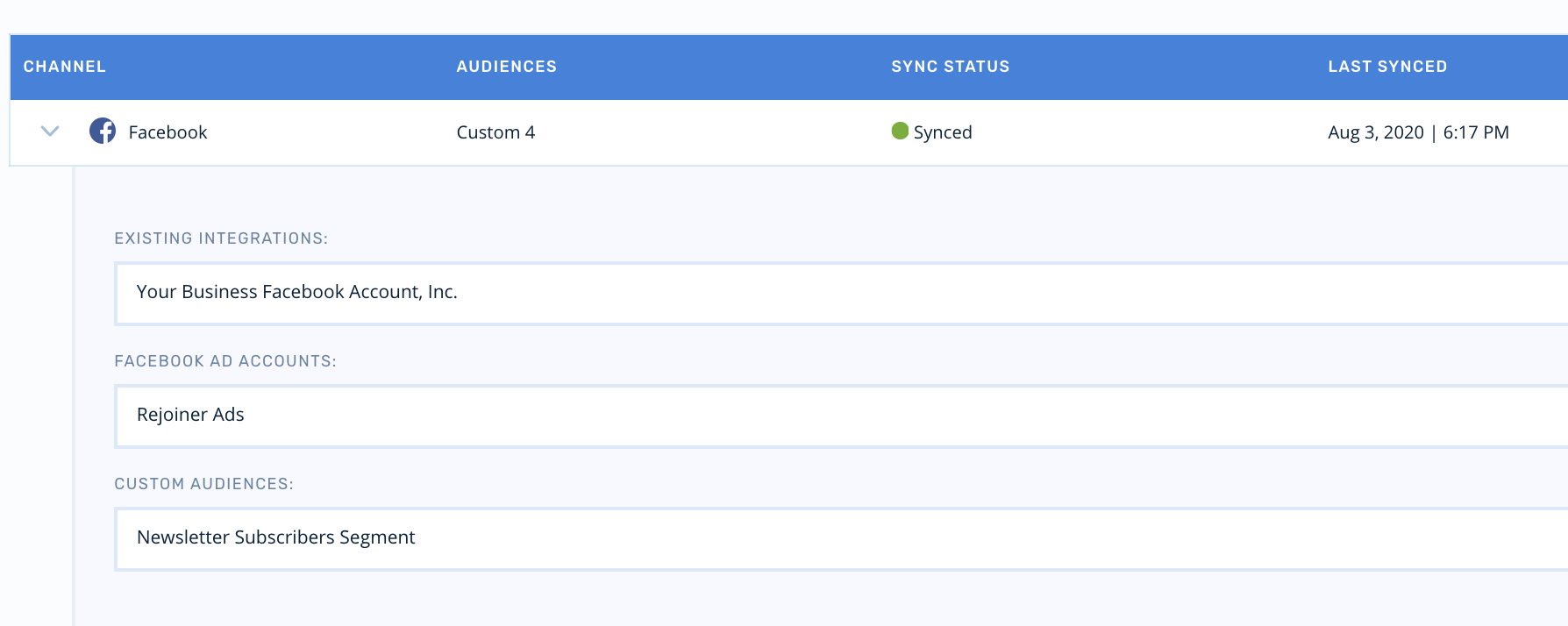Viewport: 1568px width, 626px height.
Task: Click the CUSTOM AUDIENCES label
Action: (203, 484)
